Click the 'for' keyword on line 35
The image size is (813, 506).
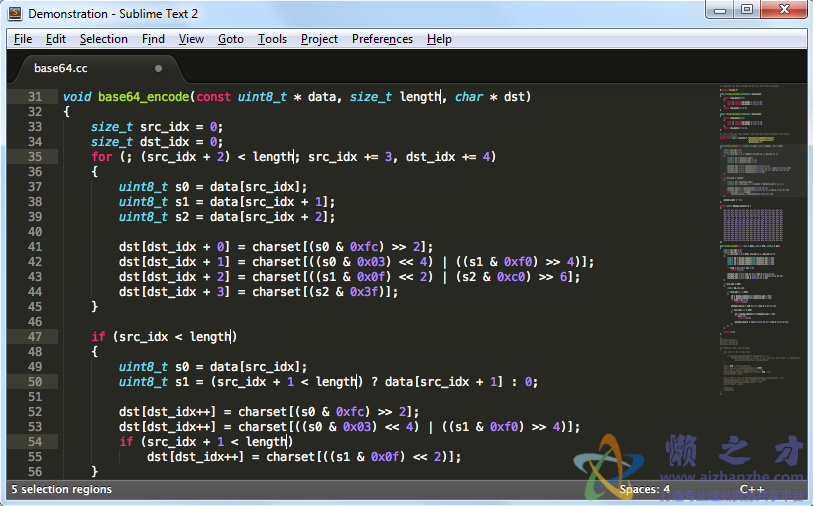pos(102,157)
